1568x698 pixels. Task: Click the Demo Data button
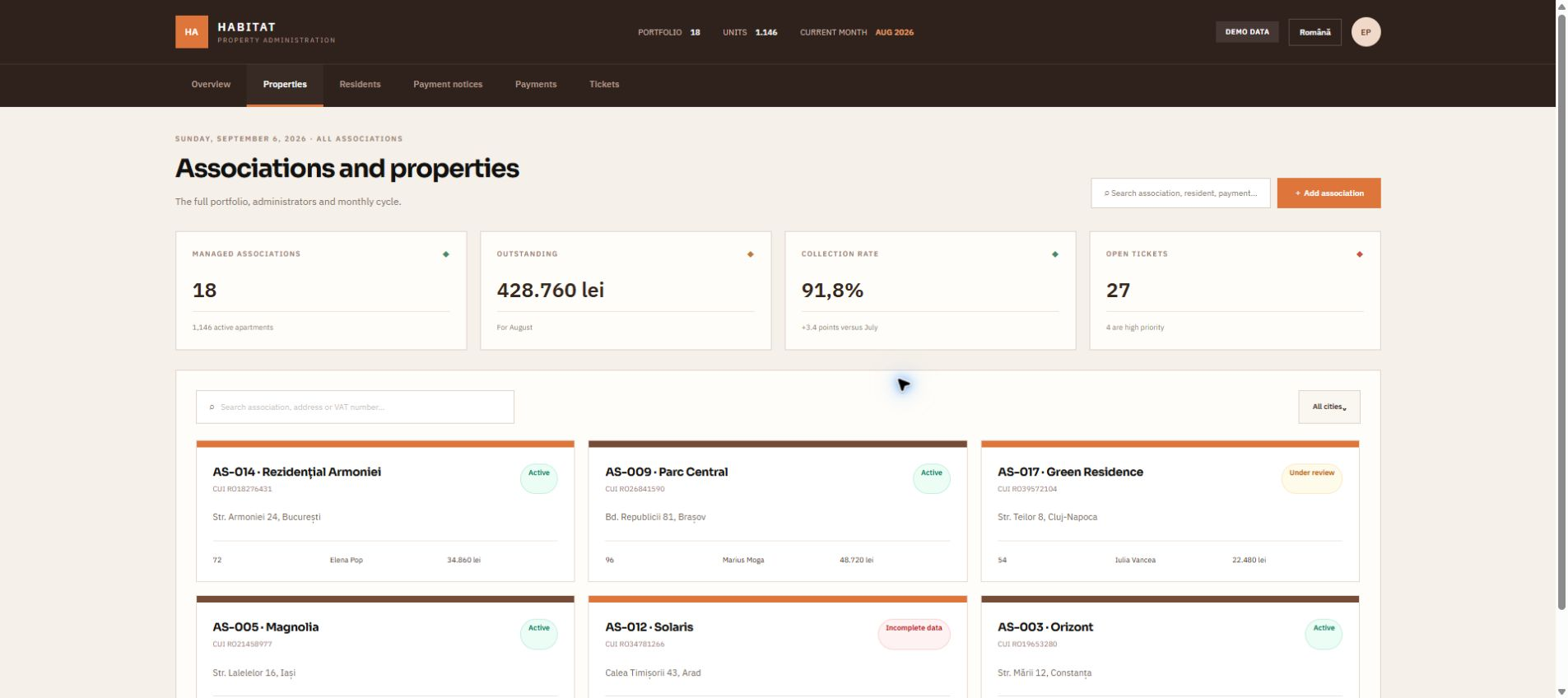point(1247,32)
